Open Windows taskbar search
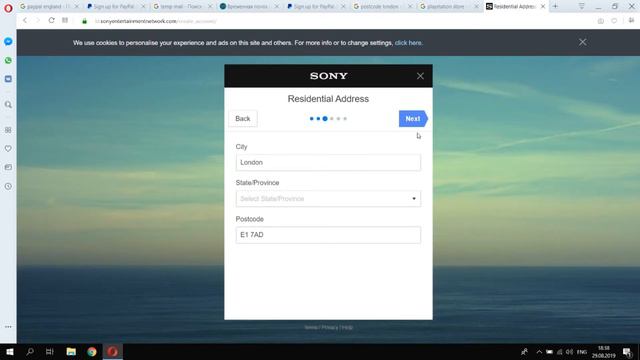 30,351
